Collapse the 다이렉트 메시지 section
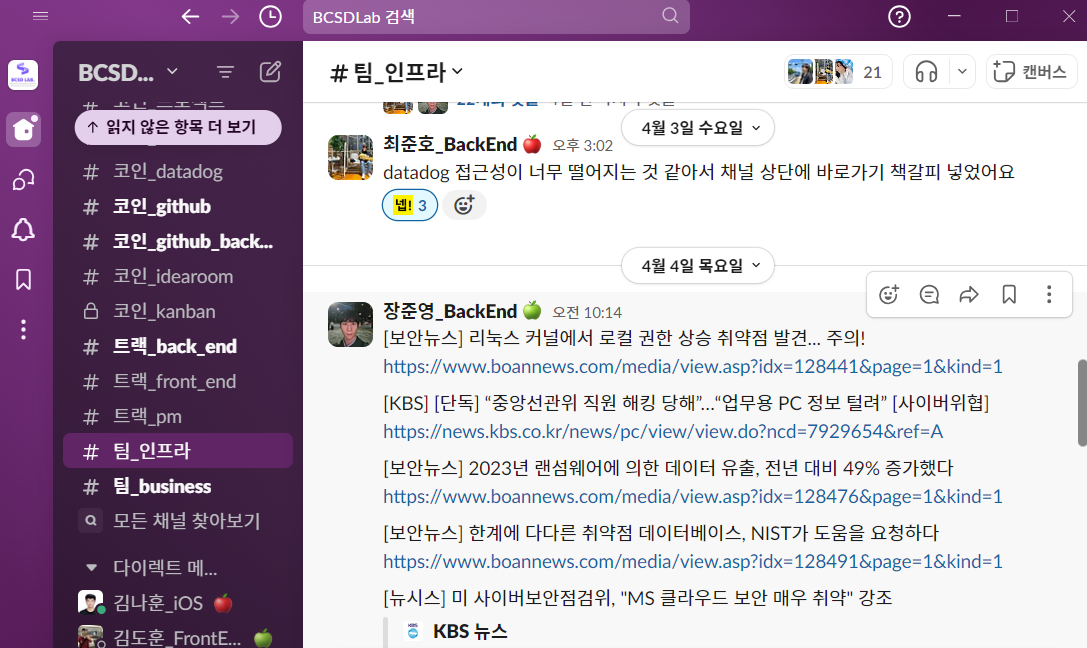 coord(92,568)
